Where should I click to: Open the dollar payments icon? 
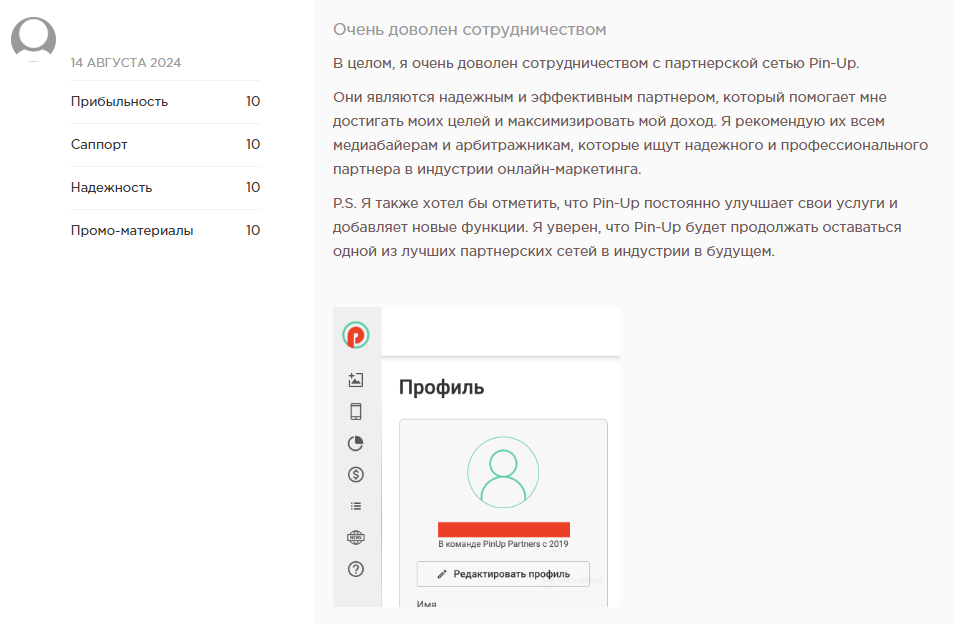[356, 475]
